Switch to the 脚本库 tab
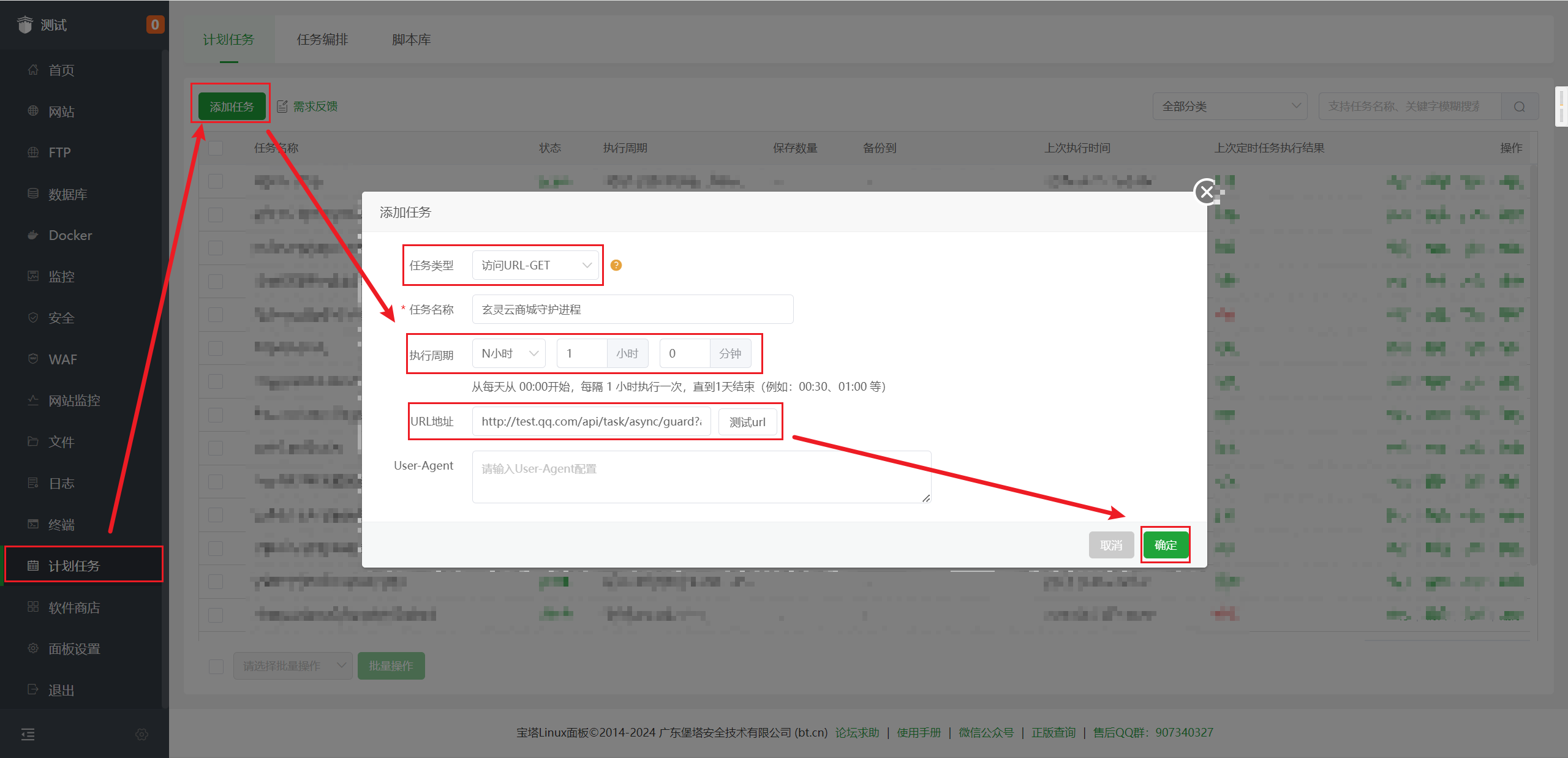The height and width of the screenshot is (758, 1568). click(411, 40)
